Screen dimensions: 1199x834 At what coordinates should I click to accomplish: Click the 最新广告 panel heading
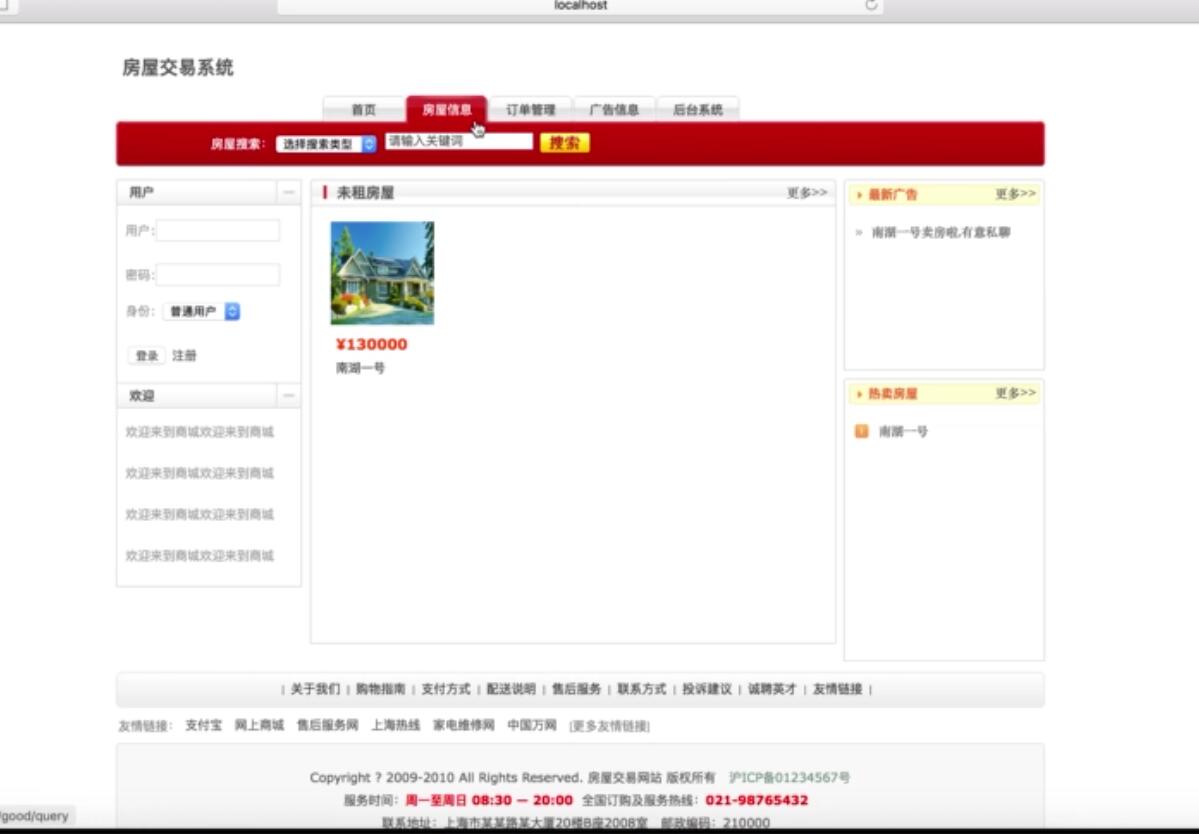click(892, 195)
